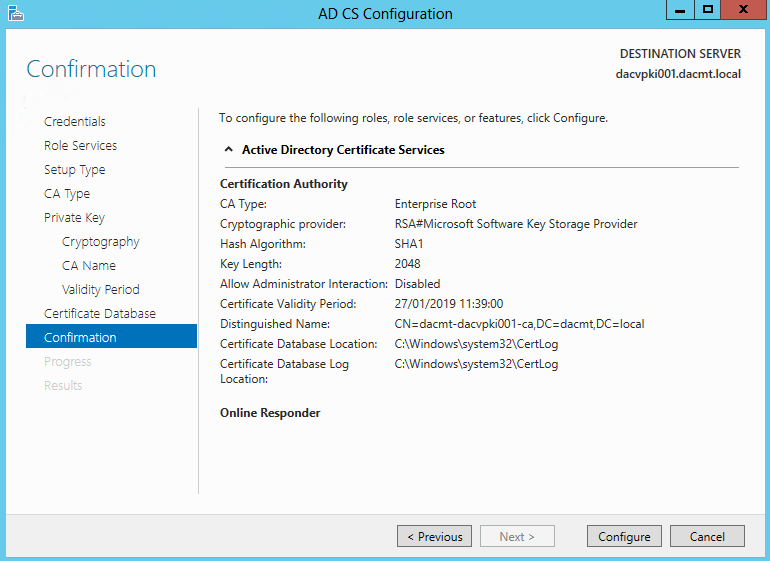Click the Configure button

(x=624, y=536)
